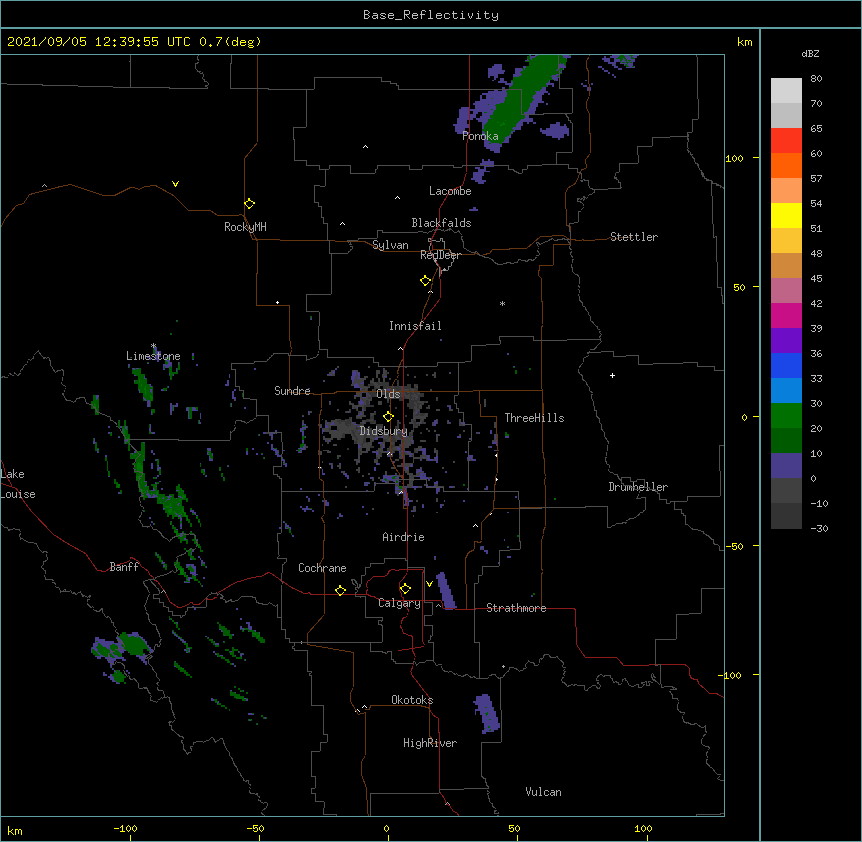Click the dBZ legend heading
Image resolution: width=862 pixels, height=842 pixels.
pos(810,53)
